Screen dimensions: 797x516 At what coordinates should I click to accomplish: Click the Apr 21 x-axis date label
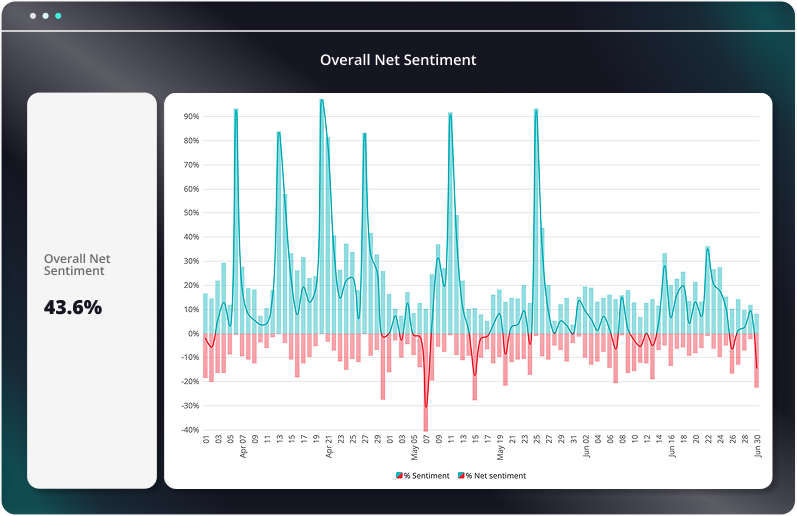coord(329,448)
